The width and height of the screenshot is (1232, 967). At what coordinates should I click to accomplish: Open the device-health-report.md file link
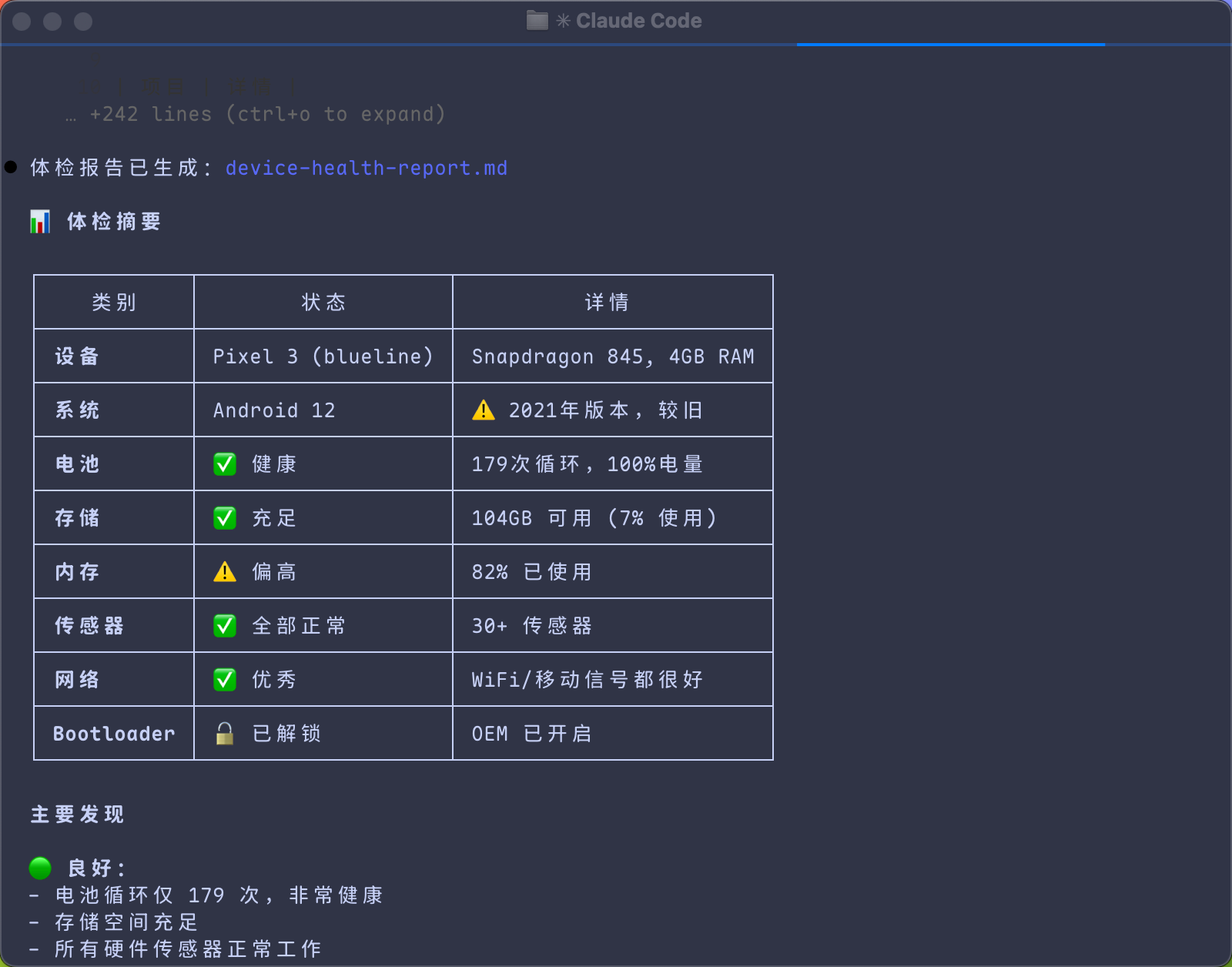pyautogui.click(x=366, y=168)
